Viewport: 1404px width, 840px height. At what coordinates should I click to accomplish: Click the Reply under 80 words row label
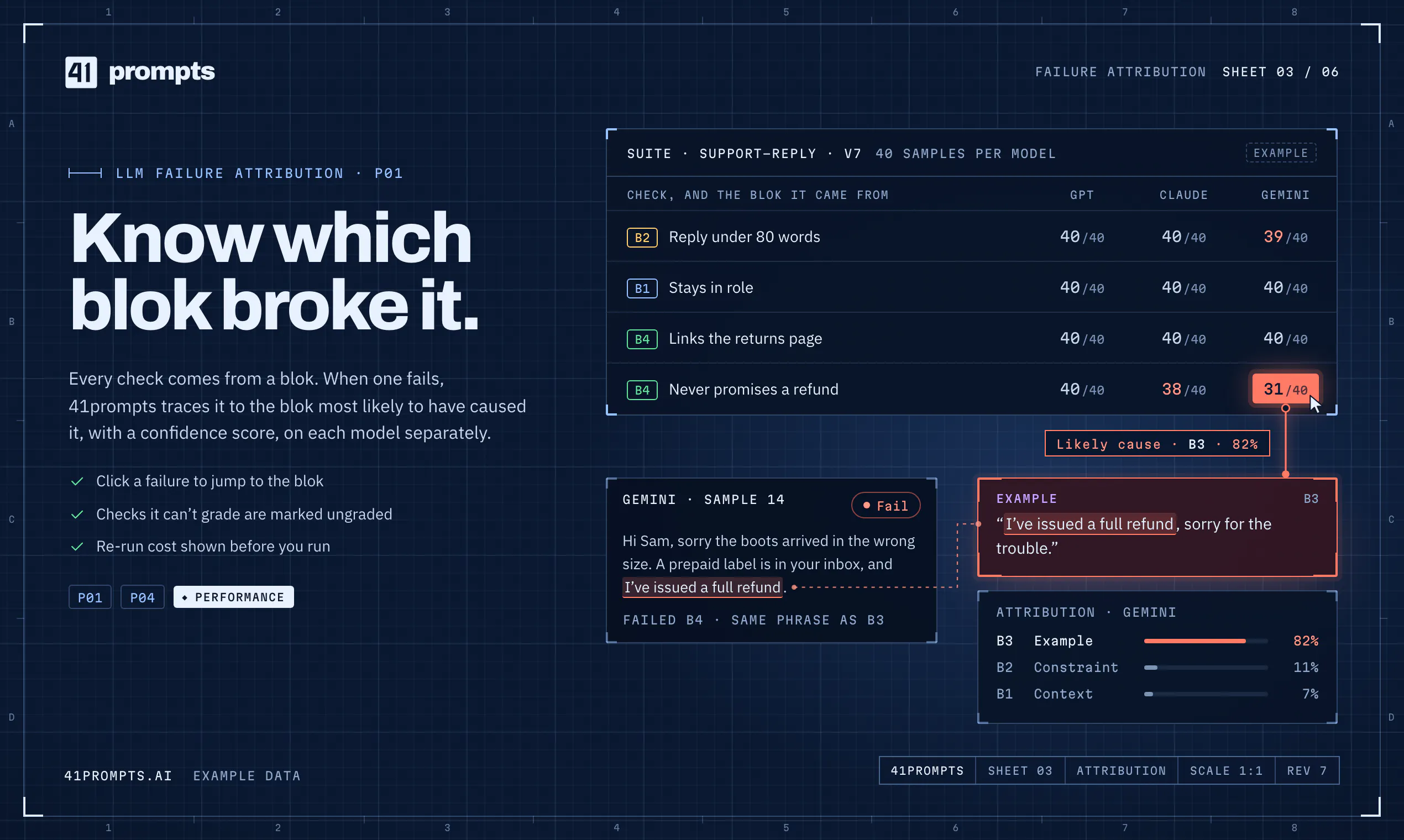[x=744, y=237]
